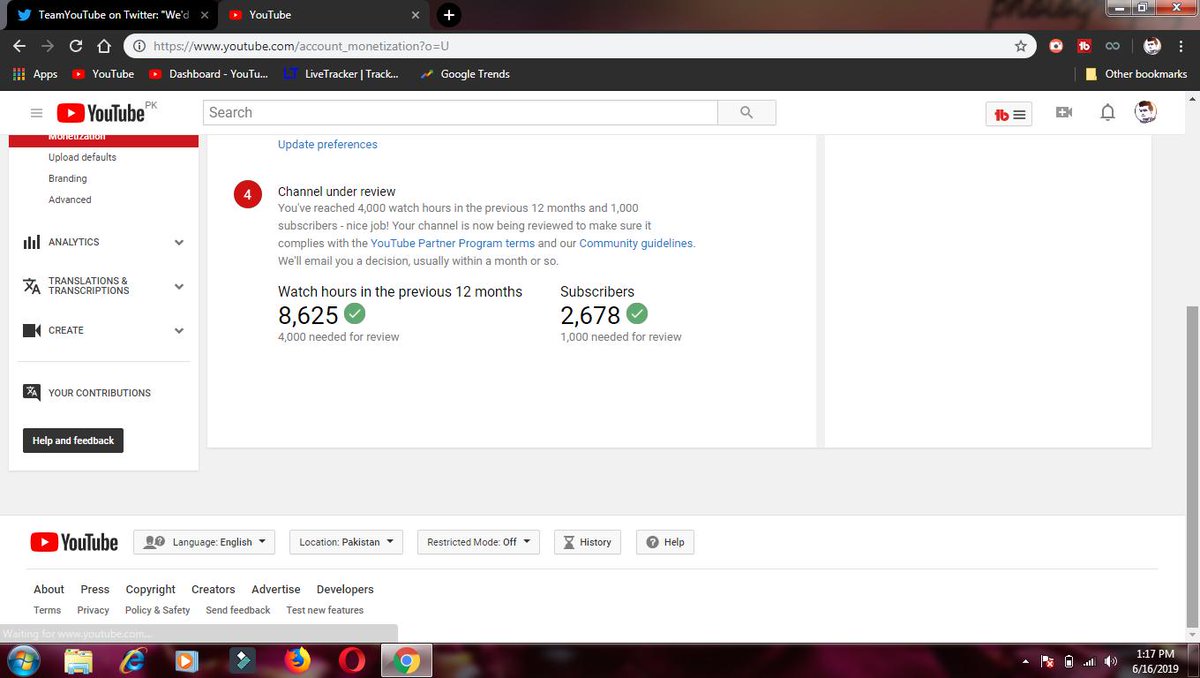
Task: Bookmark page with star icon
Action: click(x=1020, y=46)
